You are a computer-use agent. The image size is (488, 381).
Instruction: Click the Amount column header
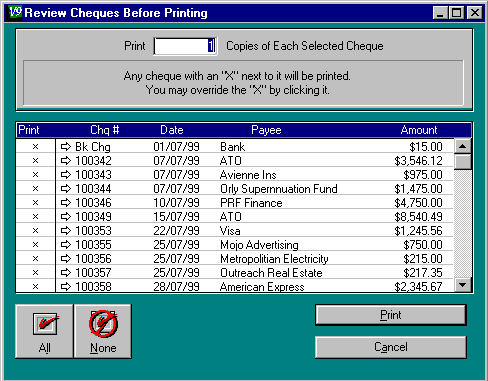click(x=419, y=130)
